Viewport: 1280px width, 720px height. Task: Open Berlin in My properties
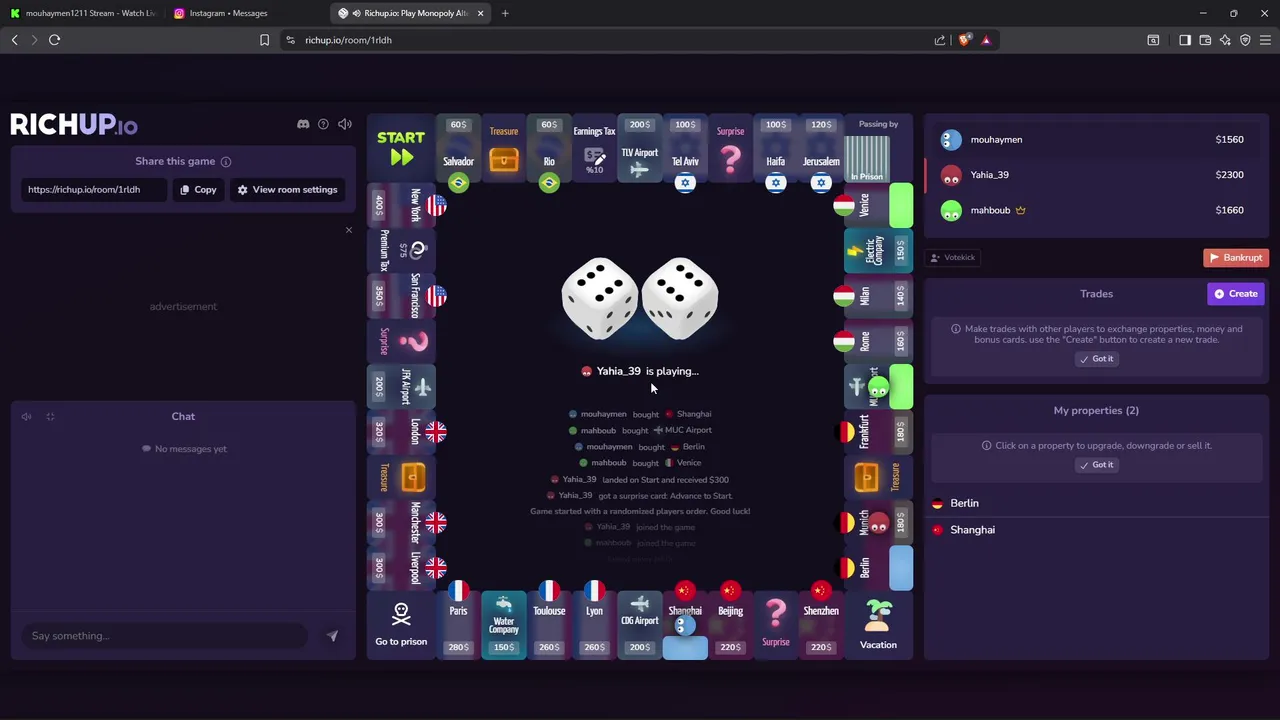[x=1096, y=503]
